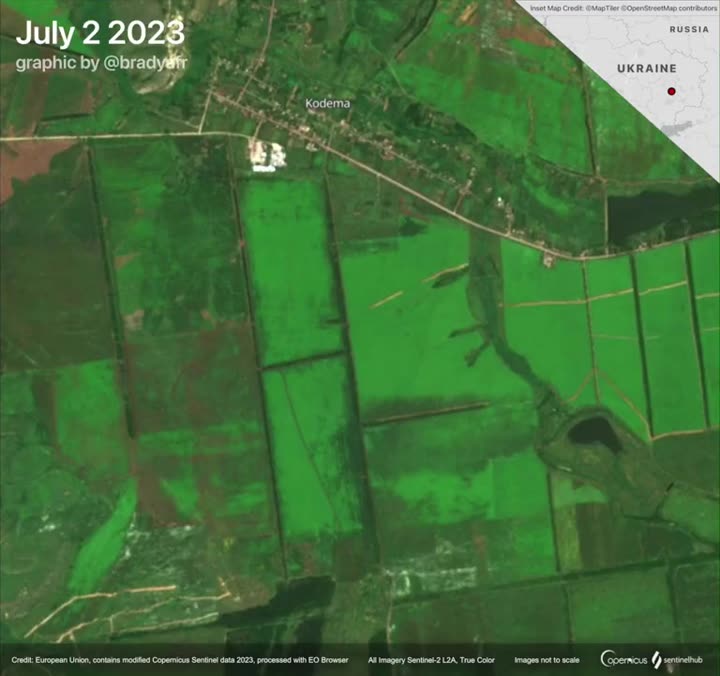Screen dimensions: 720x676
Task: Click the "Images not to scale" note
Action: point(546,660)
